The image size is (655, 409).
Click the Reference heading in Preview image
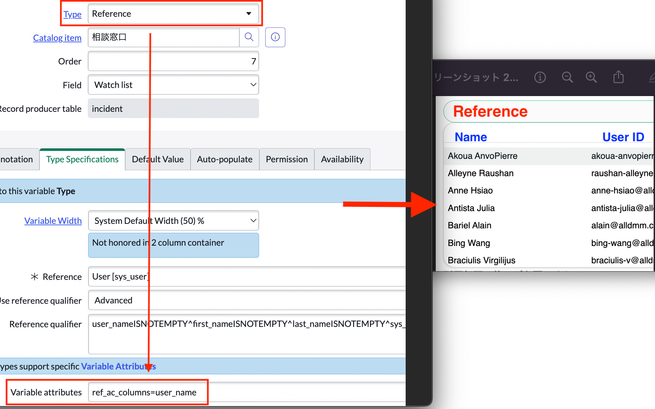point(490,112)
